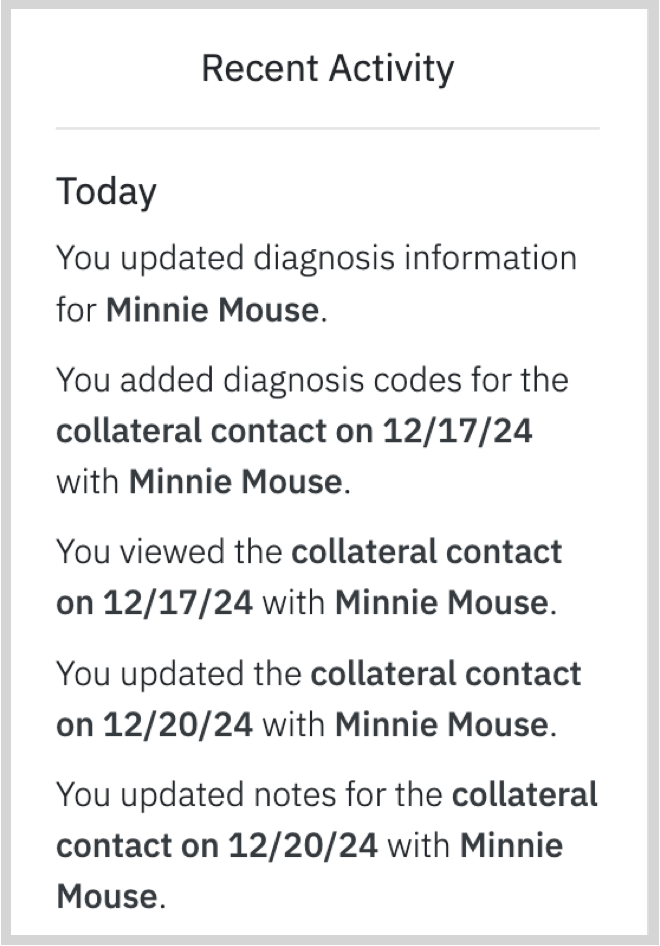Image resolution: width=660 pixels, height=946 pixels.
Task: Click the divider line under Recent Activity
Action: coord(328,128)
